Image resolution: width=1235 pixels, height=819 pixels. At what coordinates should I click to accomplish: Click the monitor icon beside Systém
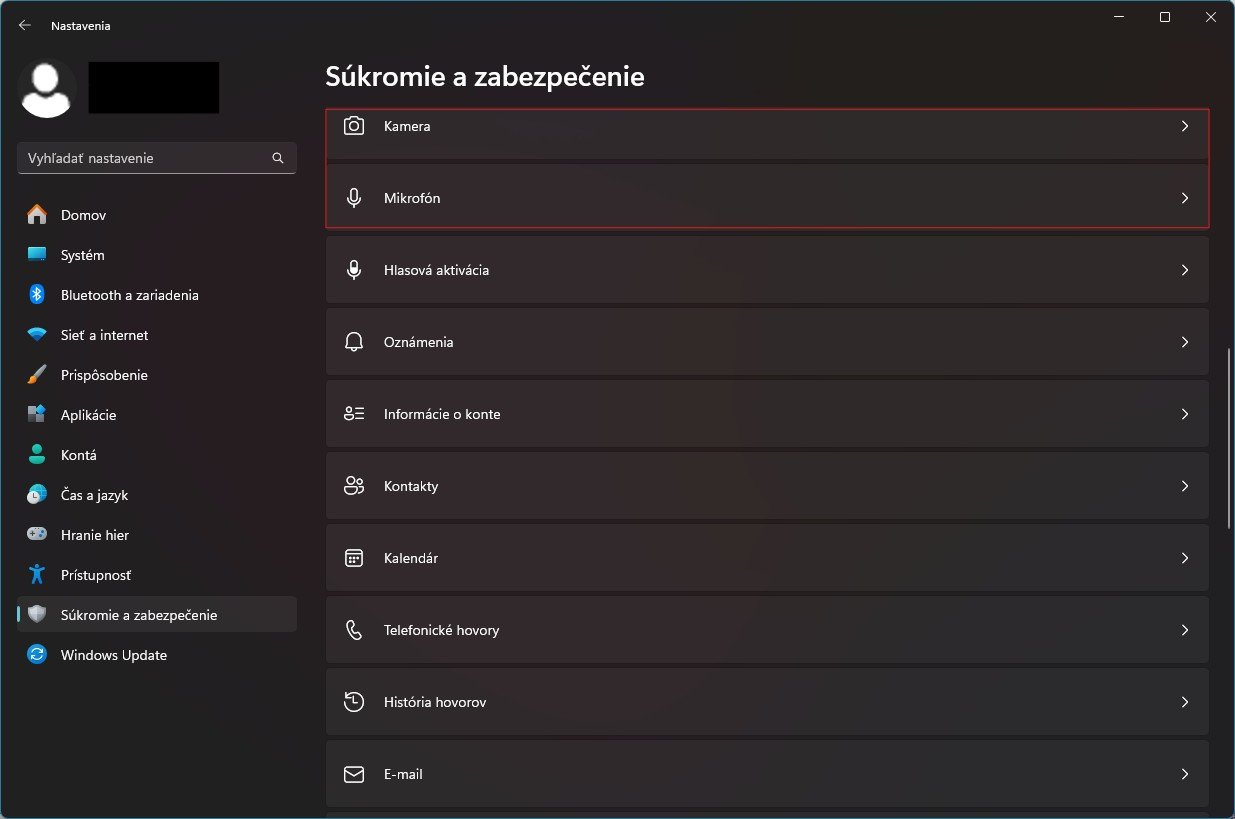(x=37, y=255)
